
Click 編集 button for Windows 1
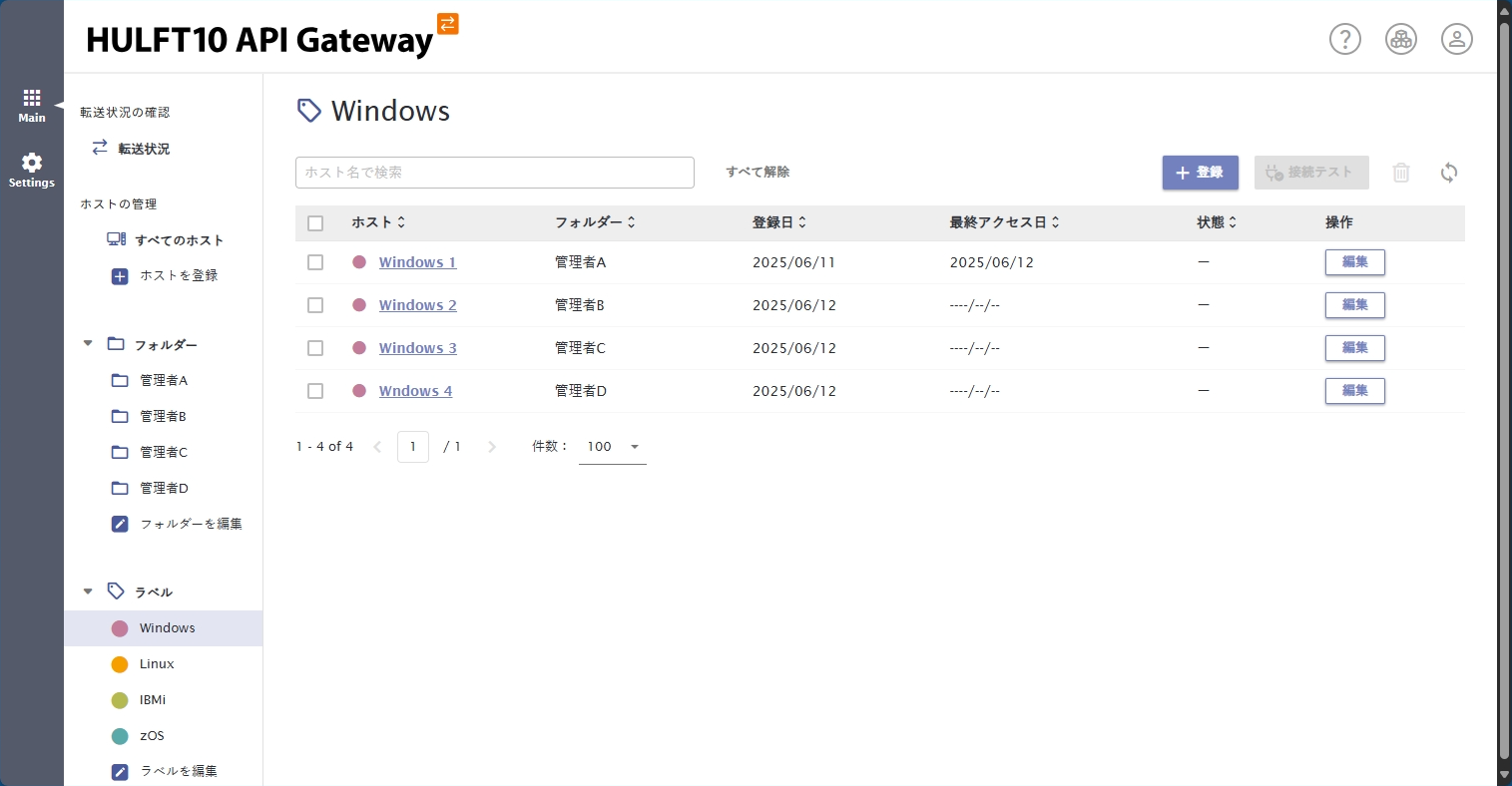pos(1354,262)
